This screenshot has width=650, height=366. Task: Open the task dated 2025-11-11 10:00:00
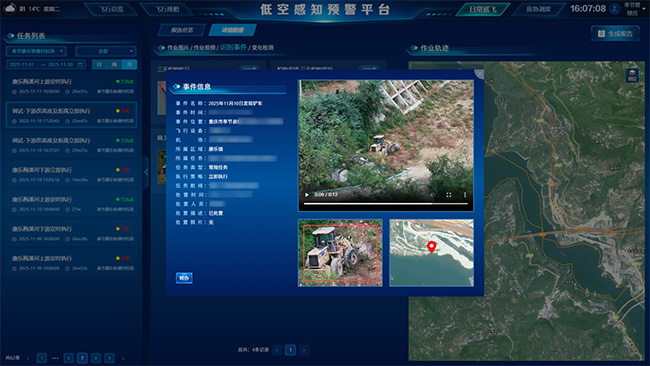(72, 86)
